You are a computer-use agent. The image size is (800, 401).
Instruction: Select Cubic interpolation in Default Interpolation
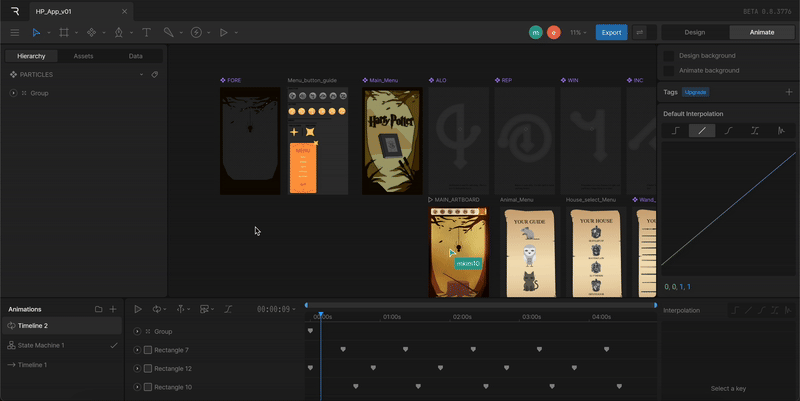point(728,131)
